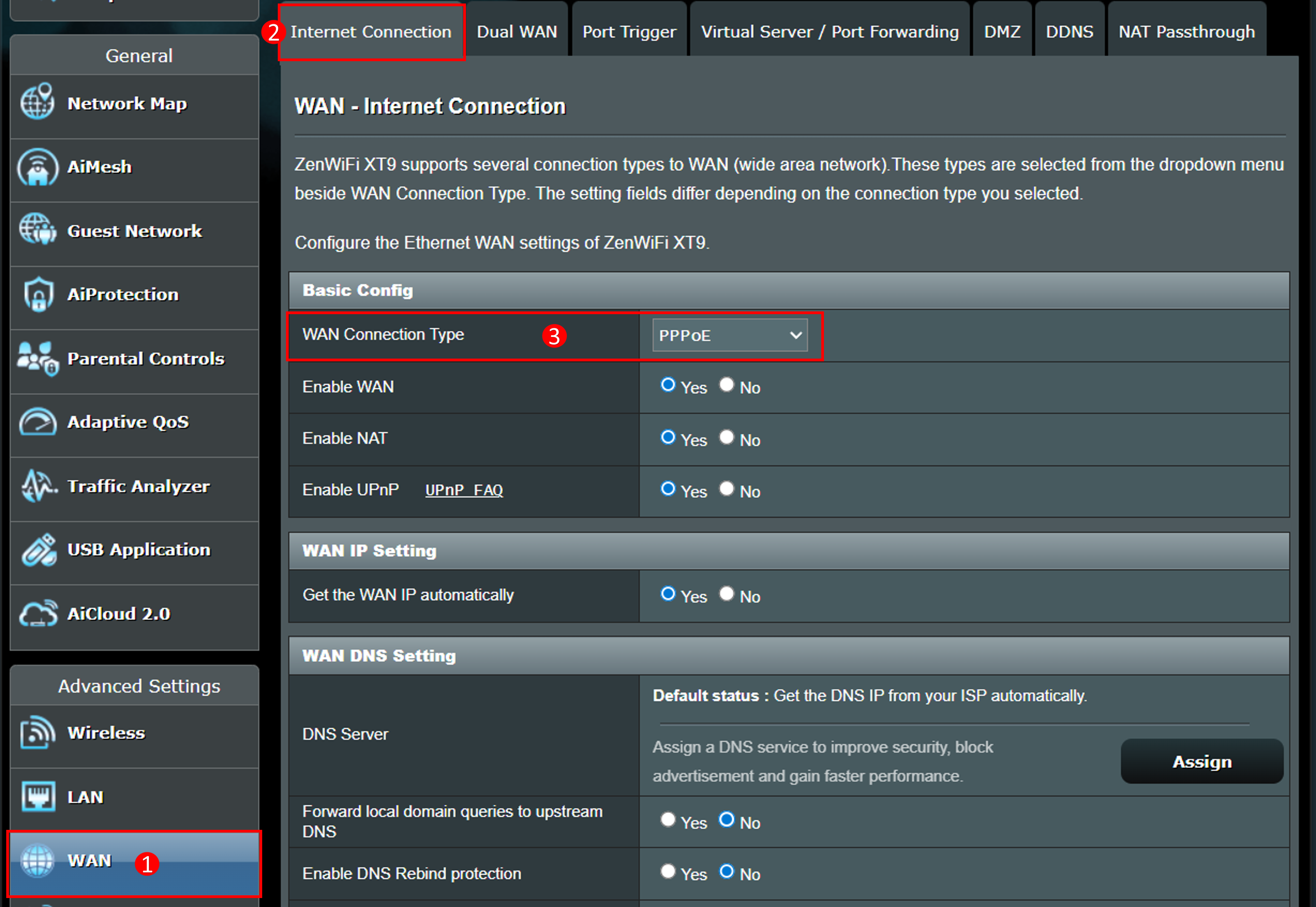Open Wireless settings icon
This screenshot has width=1316, height=907.
point(37,733)
